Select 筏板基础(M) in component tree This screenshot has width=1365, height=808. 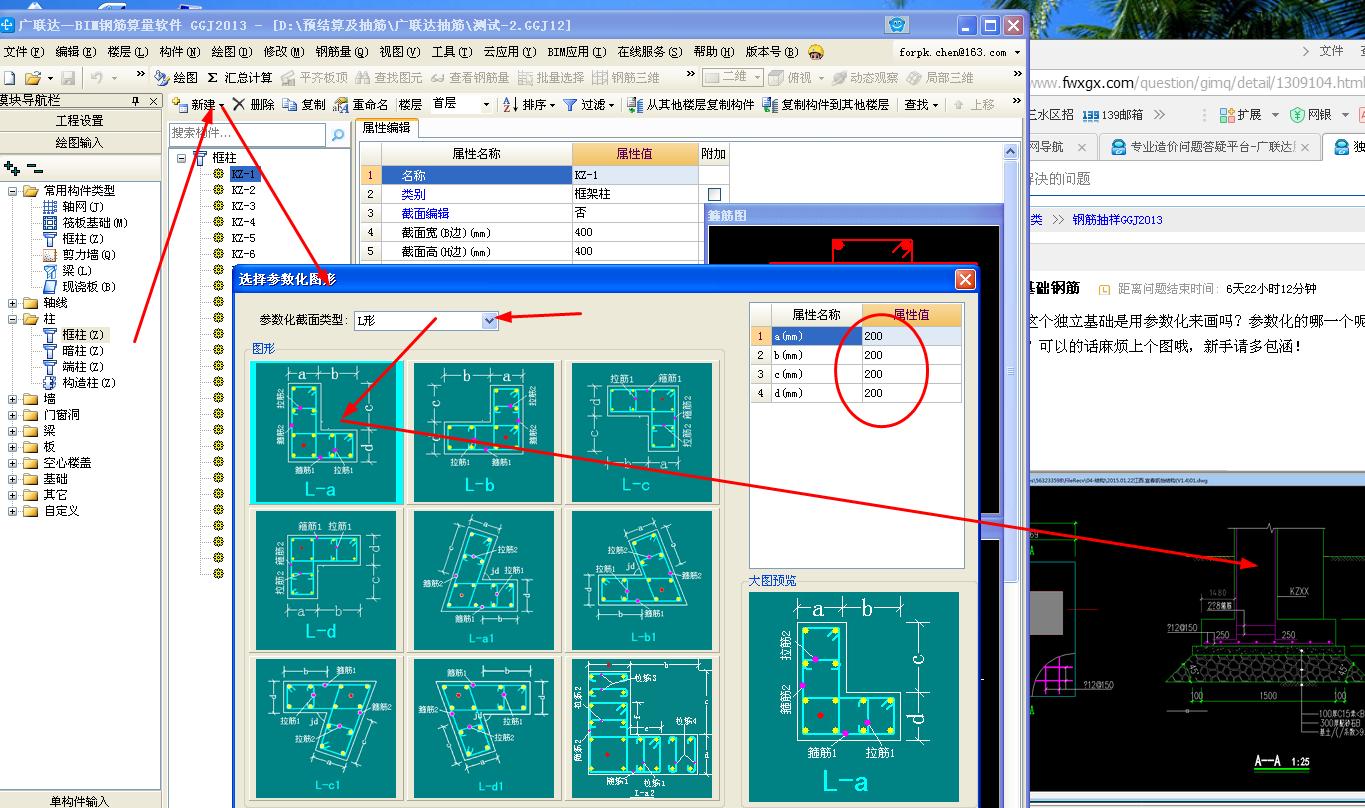tap(85, 223)
